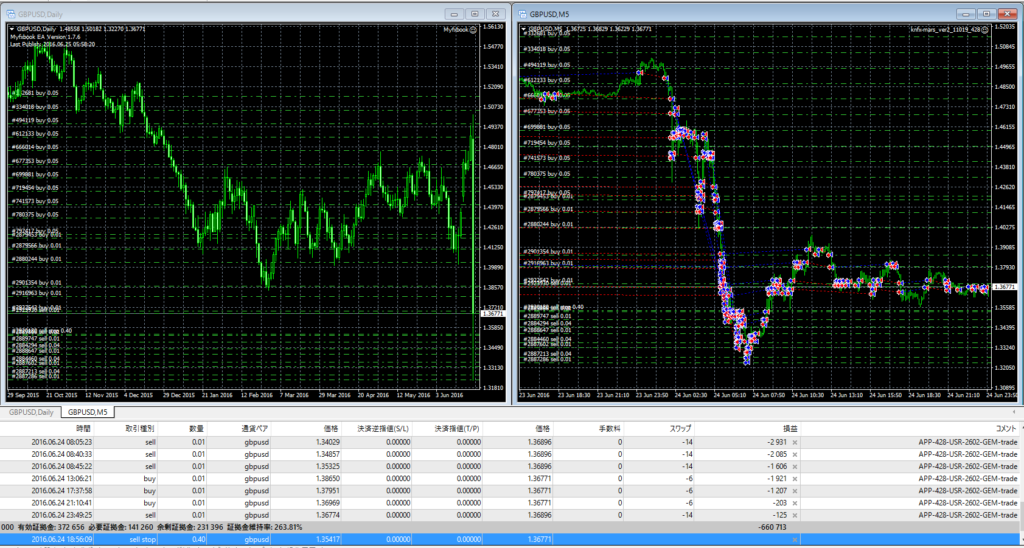
Task: Expand one-click trading arrow on M5 chart
Action: (523, 29)
